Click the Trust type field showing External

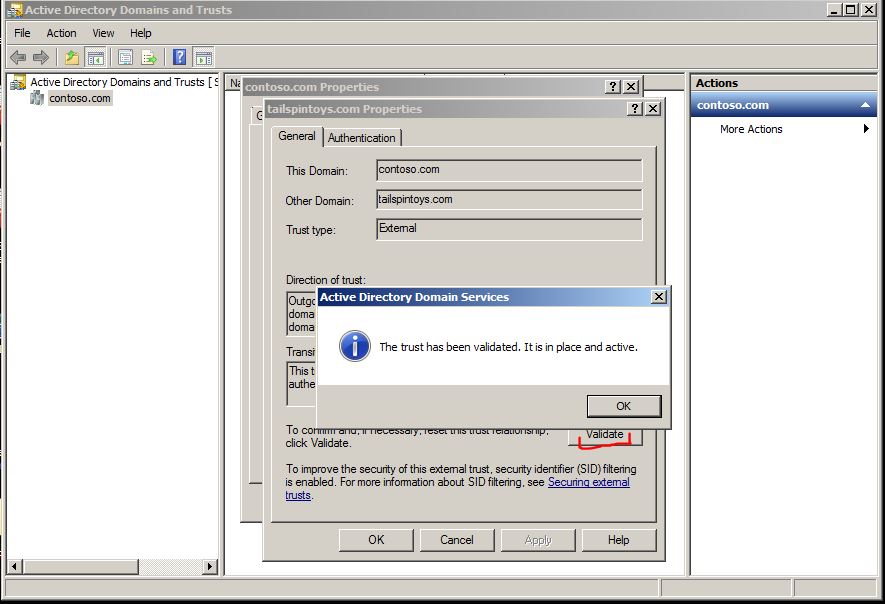pyautogui.click(x=509, y=229)
